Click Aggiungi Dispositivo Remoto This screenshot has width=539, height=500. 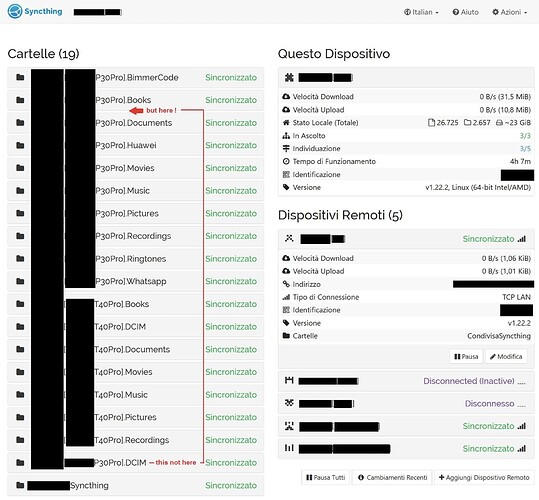click(x=484, y=477)
